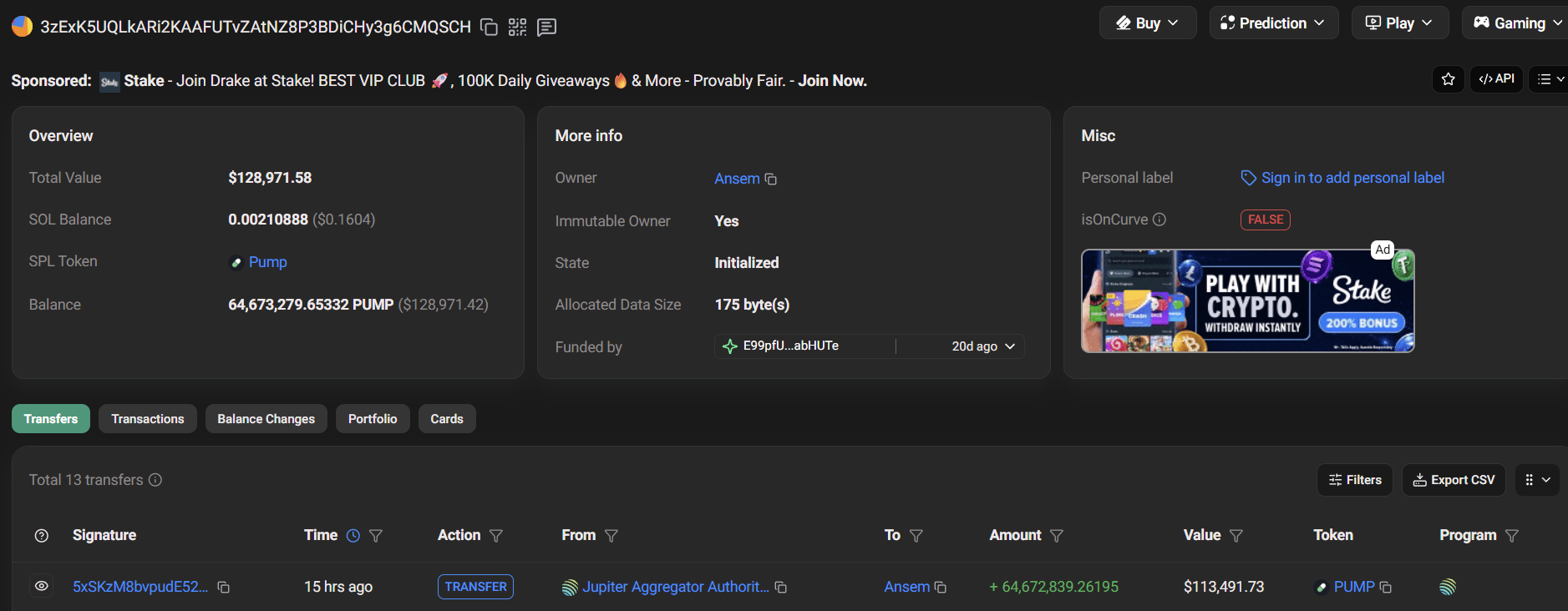Switch to the Balance Changes tab
1568x611 pixels.
266,419
